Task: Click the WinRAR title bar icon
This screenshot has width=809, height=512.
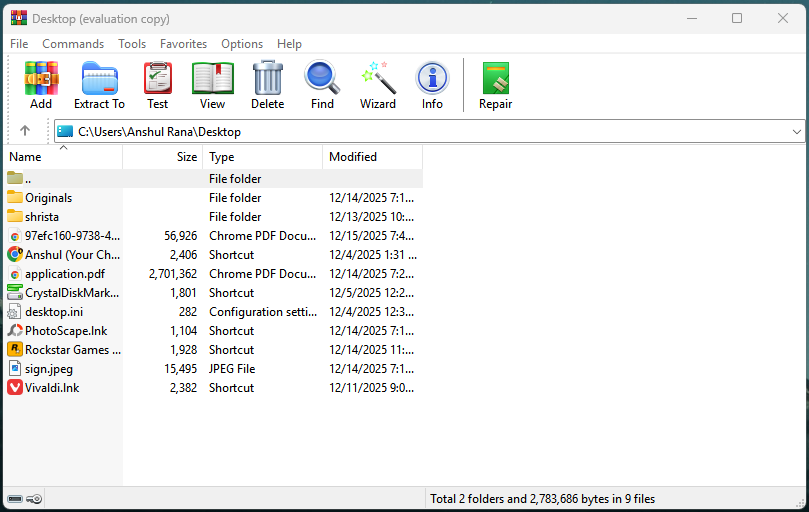Action: click(19, 19)
